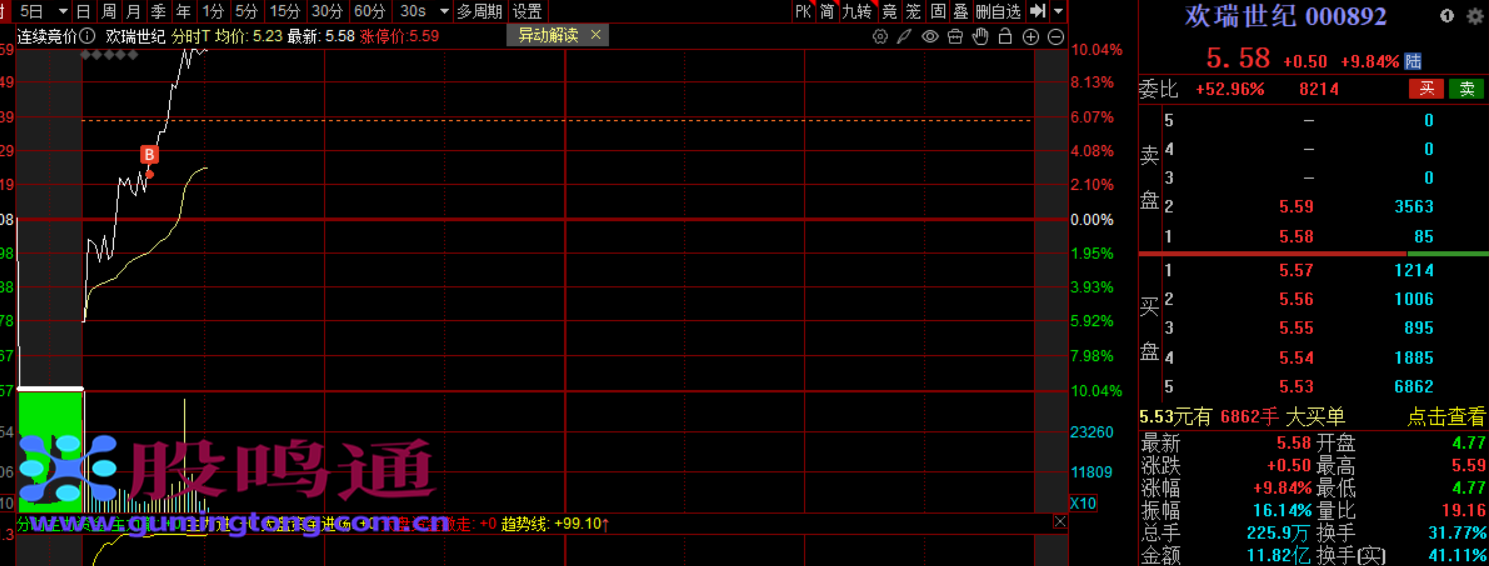1489x566 pixels.
Task: Zoom out with minus circle icon
Action: click(1056, 37)
